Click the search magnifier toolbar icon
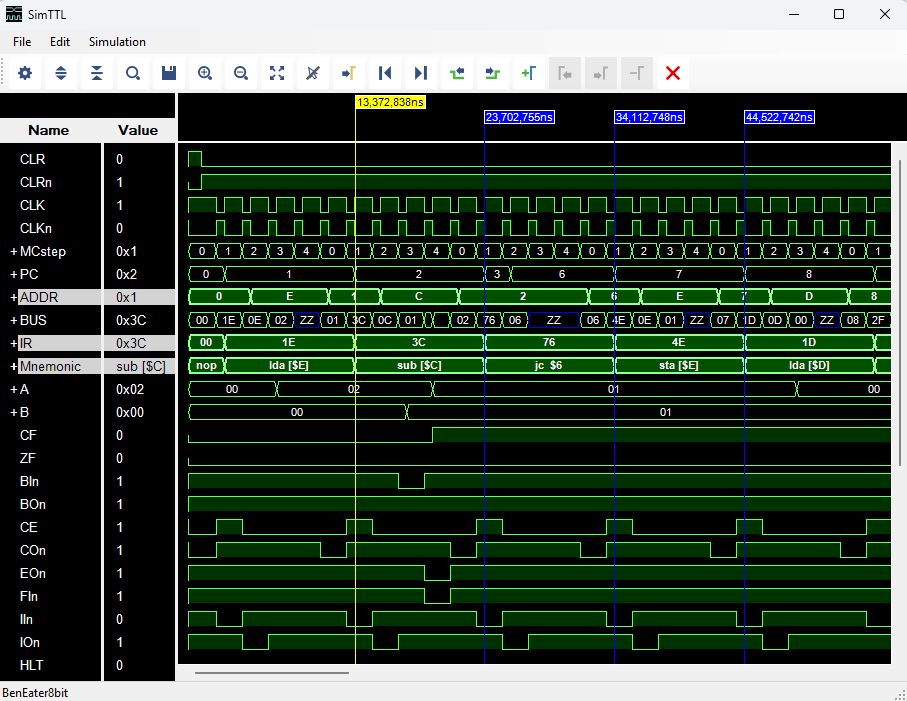907x701 pixels. pyautogui.click(x=133, y=73)
